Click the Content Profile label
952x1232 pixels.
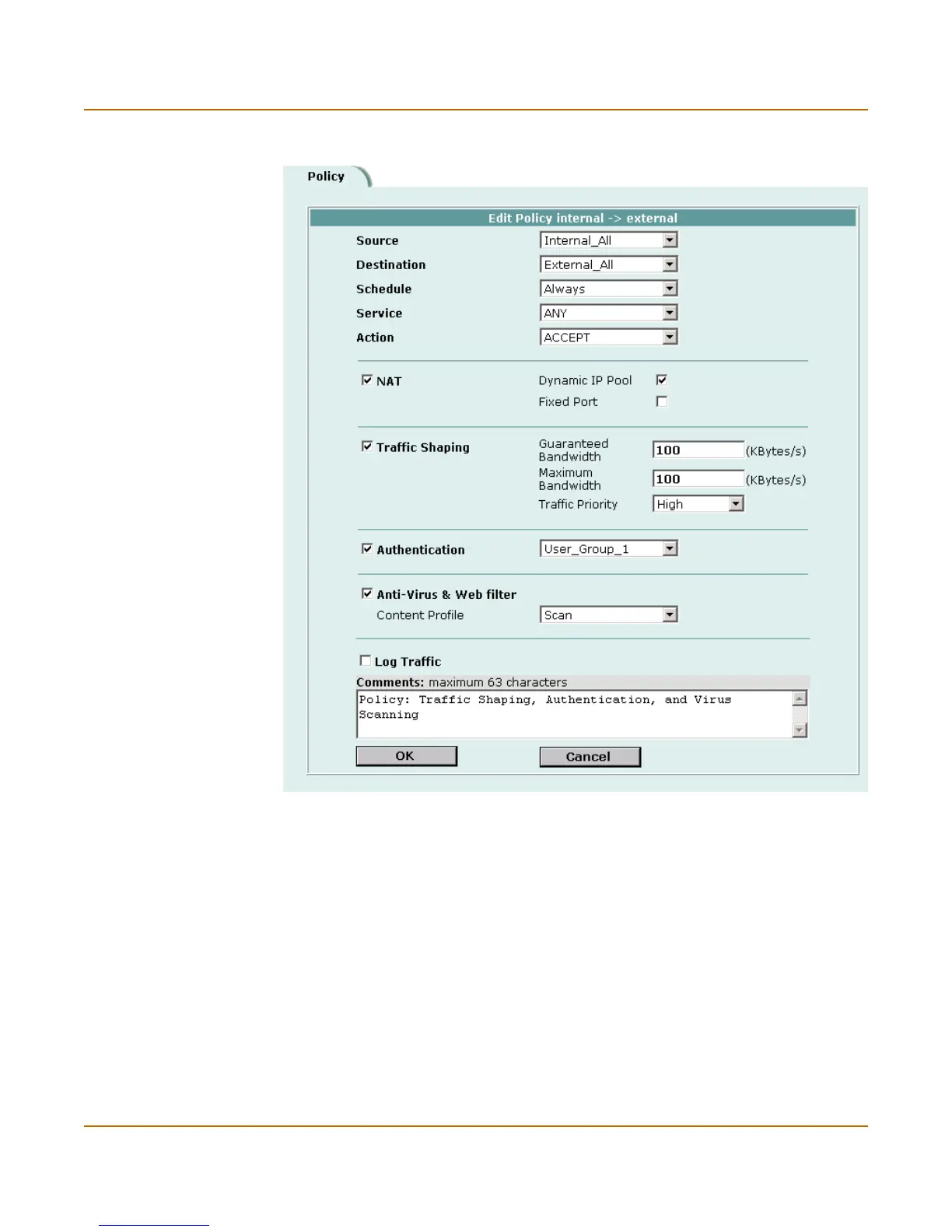pos(420,615)
